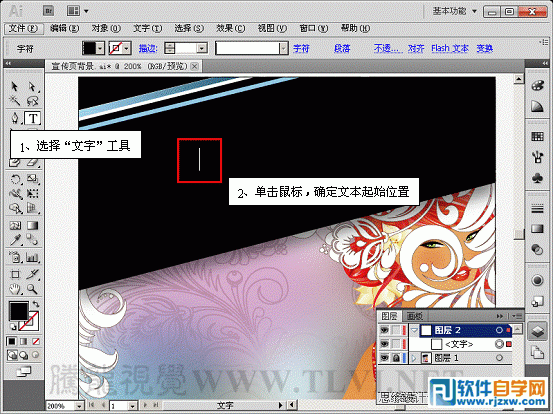Open the Symbols panel club icon
553x414 pixels.
coord(537,178)
